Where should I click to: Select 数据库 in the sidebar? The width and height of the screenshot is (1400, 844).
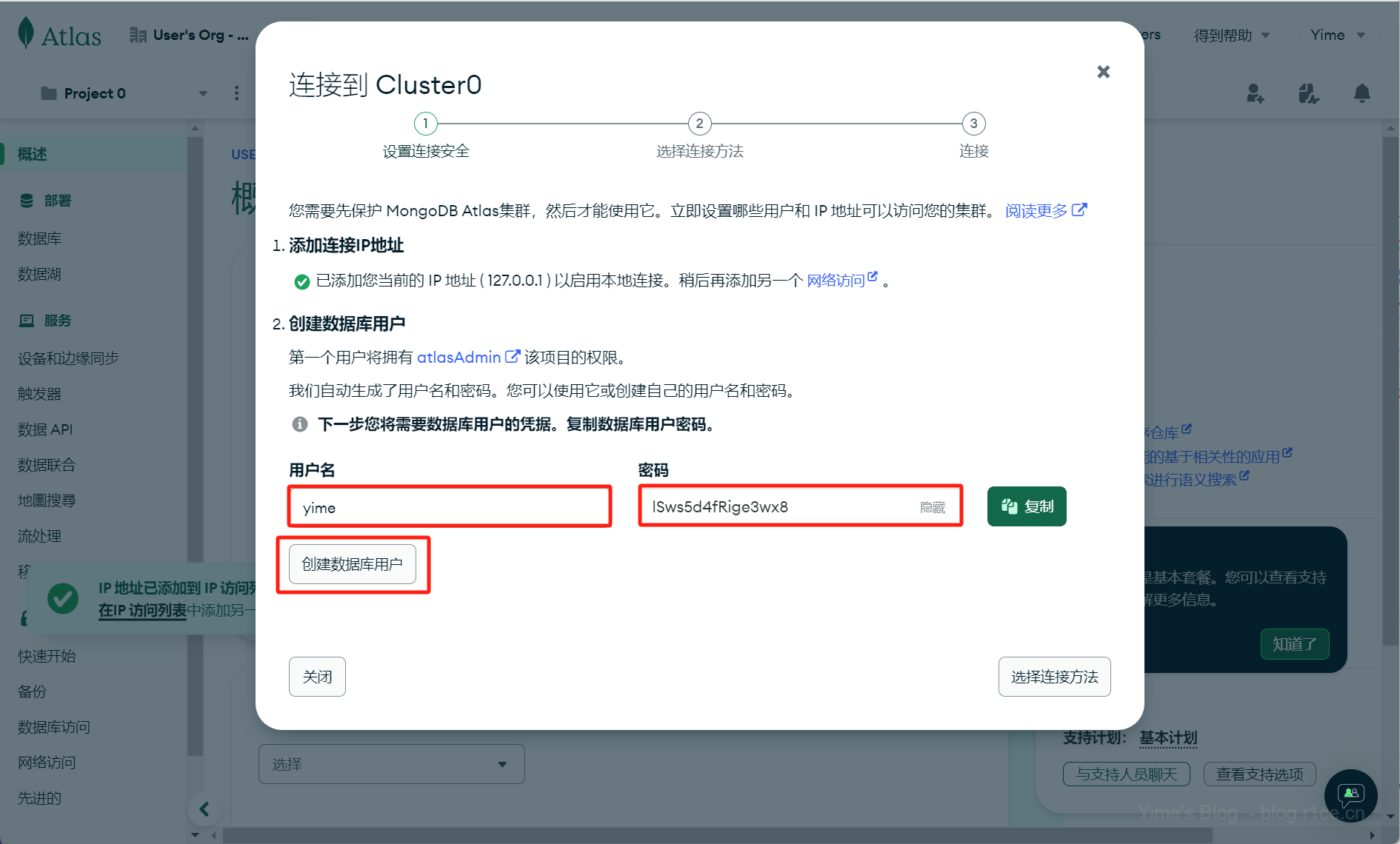40,238
